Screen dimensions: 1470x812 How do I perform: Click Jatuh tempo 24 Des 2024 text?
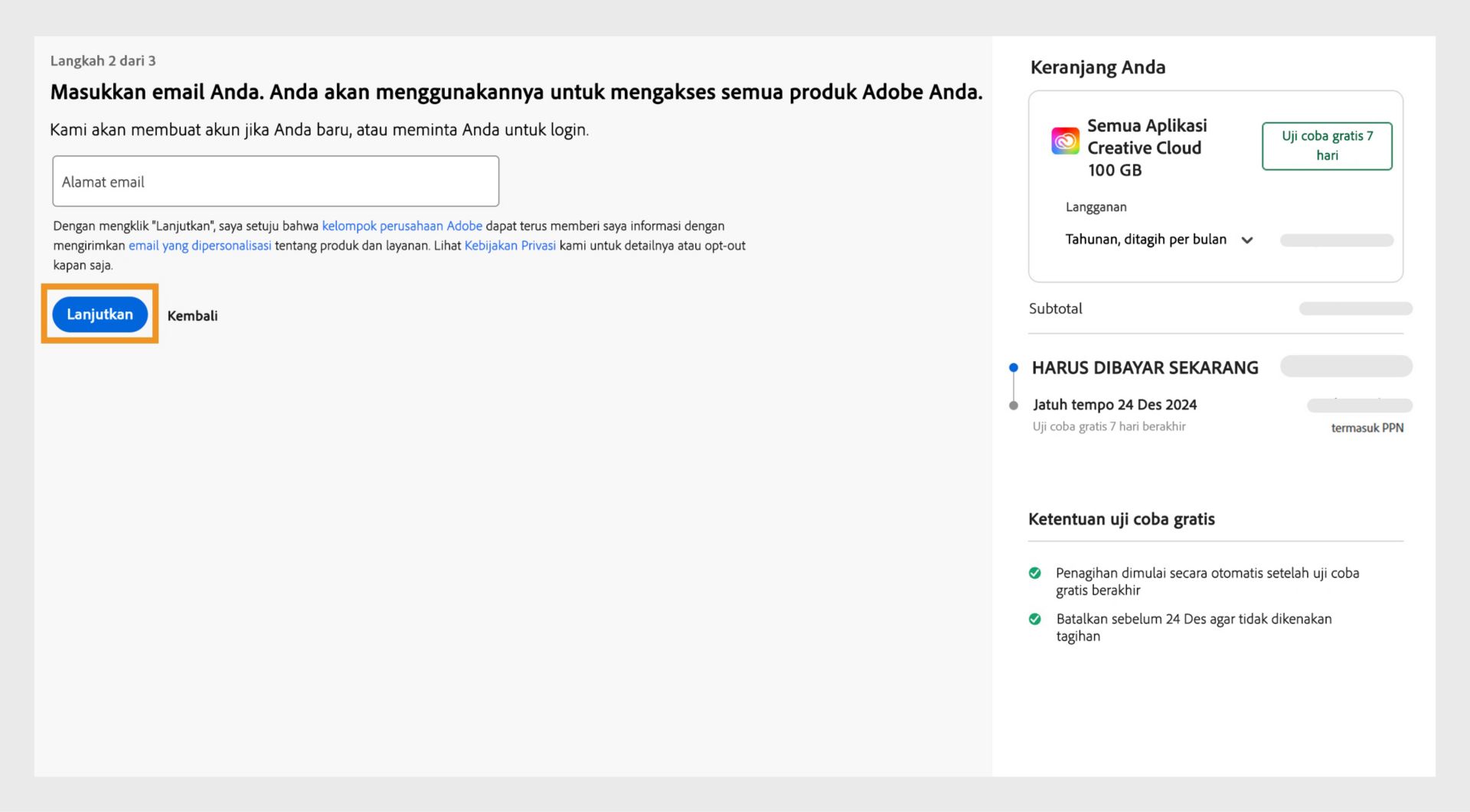[1115, 405]
